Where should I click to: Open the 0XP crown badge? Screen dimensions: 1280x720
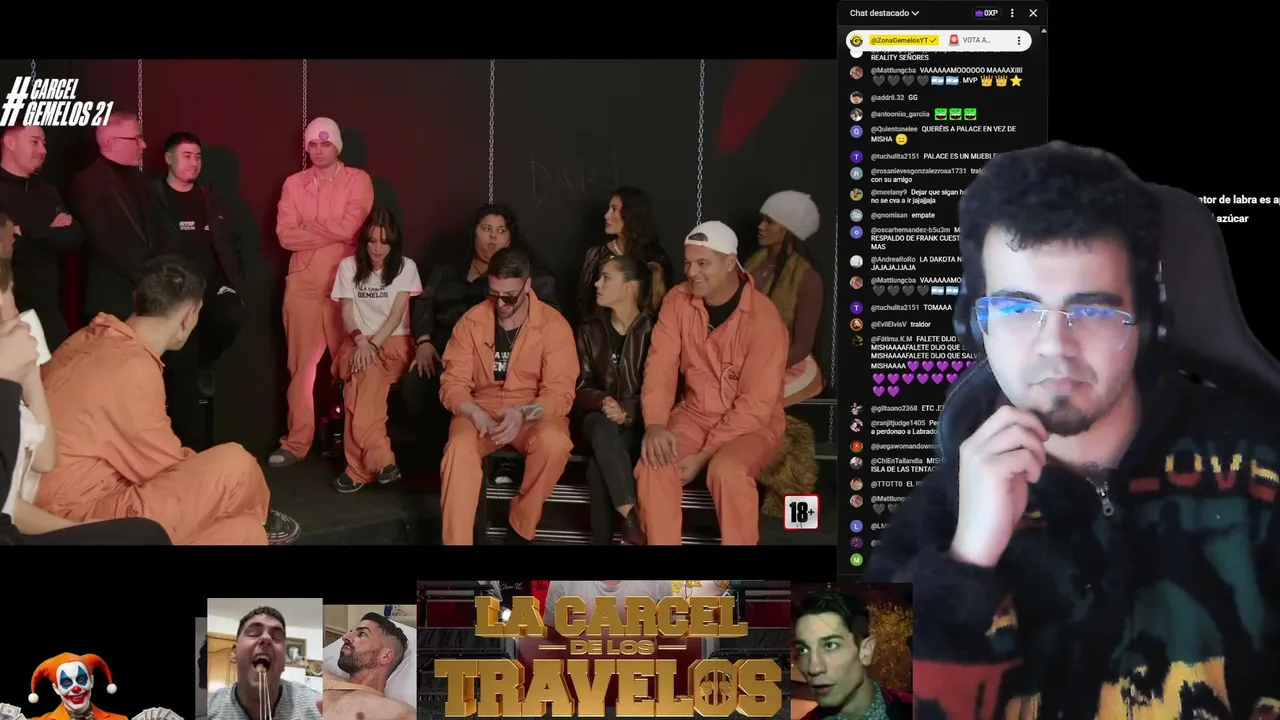[x=986, y=13]
